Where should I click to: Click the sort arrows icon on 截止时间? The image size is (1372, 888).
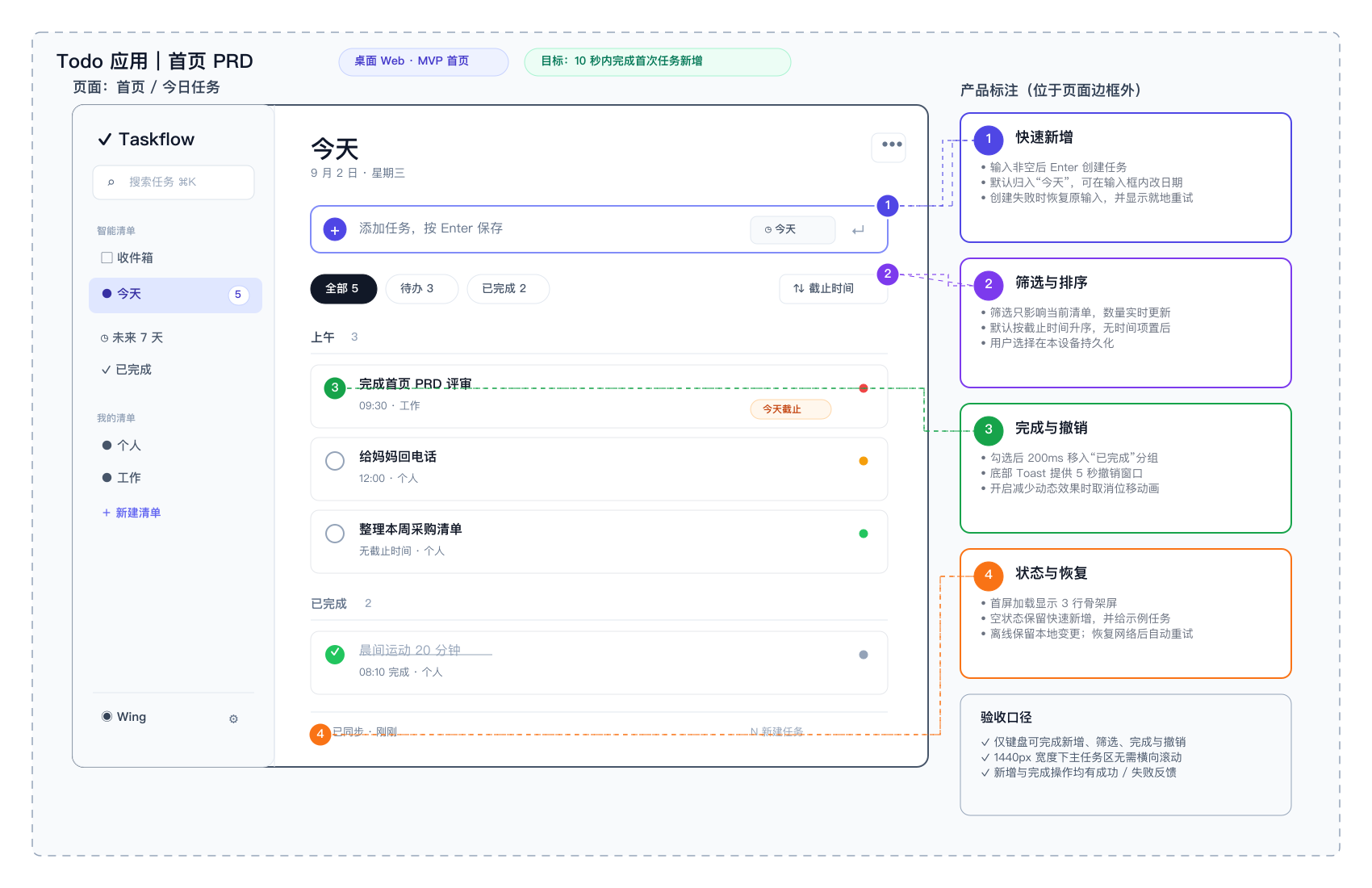[x=798, y=288]
